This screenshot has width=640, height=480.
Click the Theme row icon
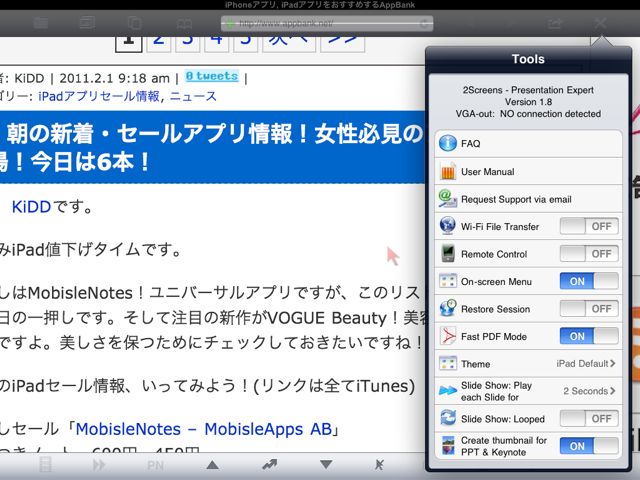tap(448, 363)
